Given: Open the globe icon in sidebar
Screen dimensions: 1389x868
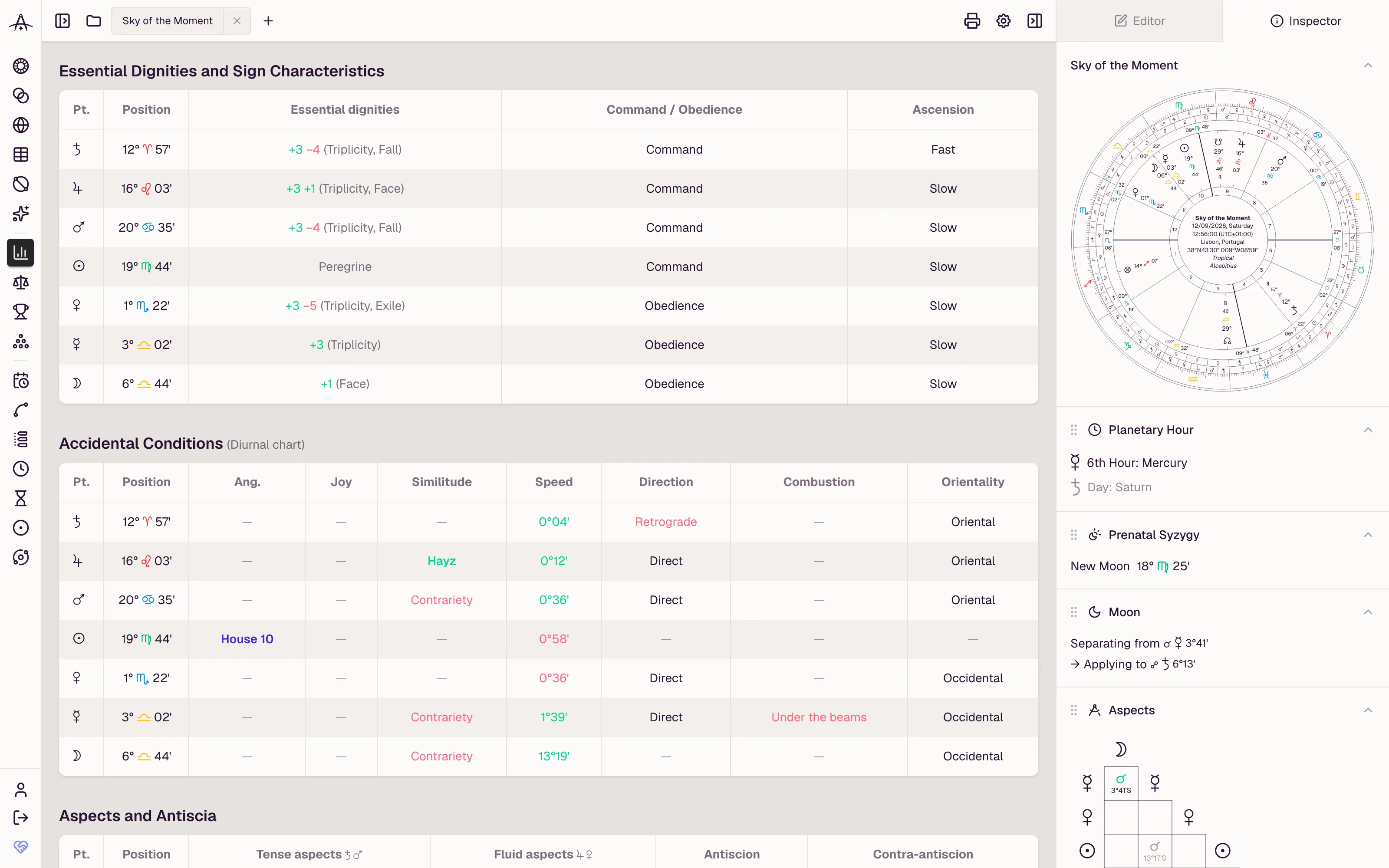Looking at the screenshot, I should click(21, 125).
